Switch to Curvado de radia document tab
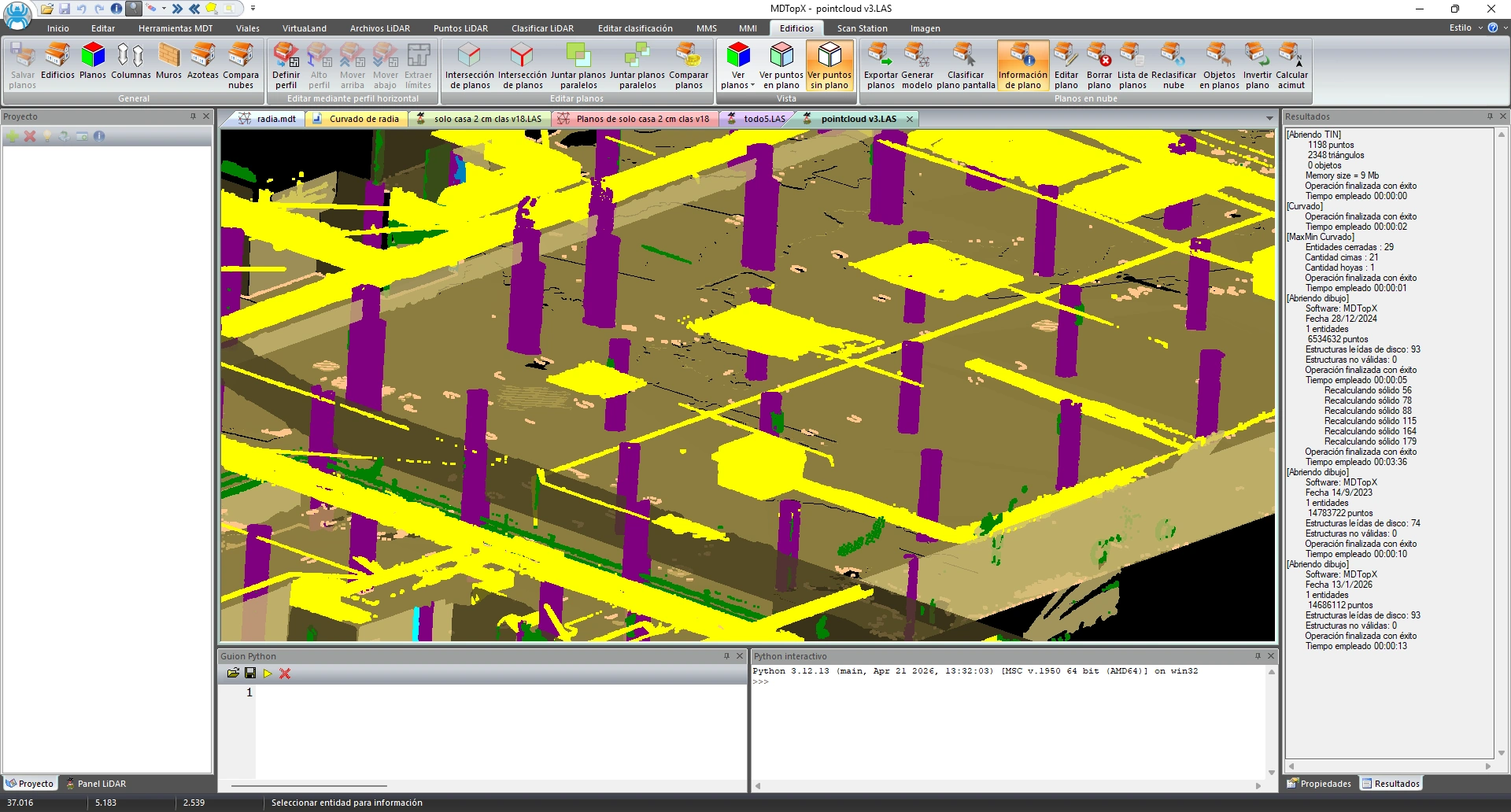This screenshot has height=812, width=1511. pos(356,119)
